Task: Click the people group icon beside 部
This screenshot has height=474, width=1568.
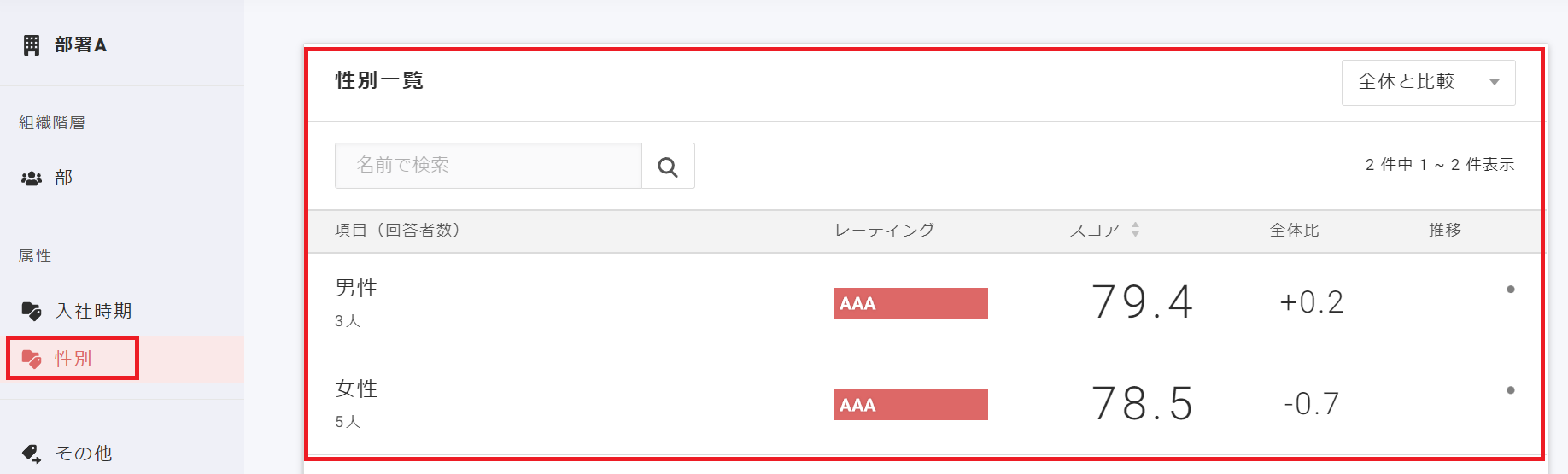Action: pos(32,178)
